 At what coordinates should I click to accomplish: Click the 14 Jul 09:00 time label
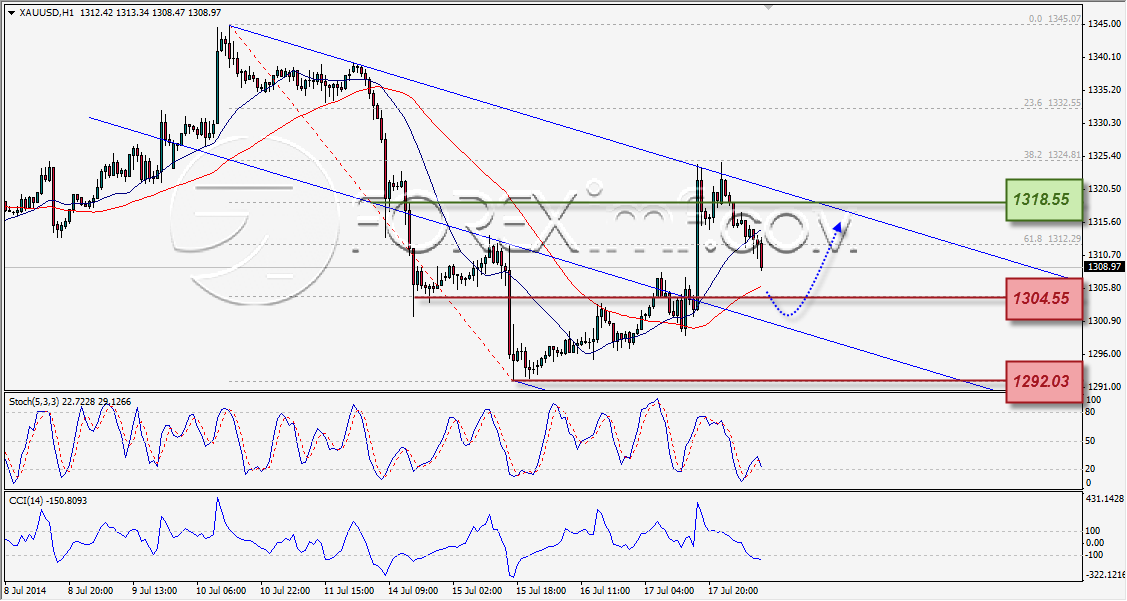point(413,591)
